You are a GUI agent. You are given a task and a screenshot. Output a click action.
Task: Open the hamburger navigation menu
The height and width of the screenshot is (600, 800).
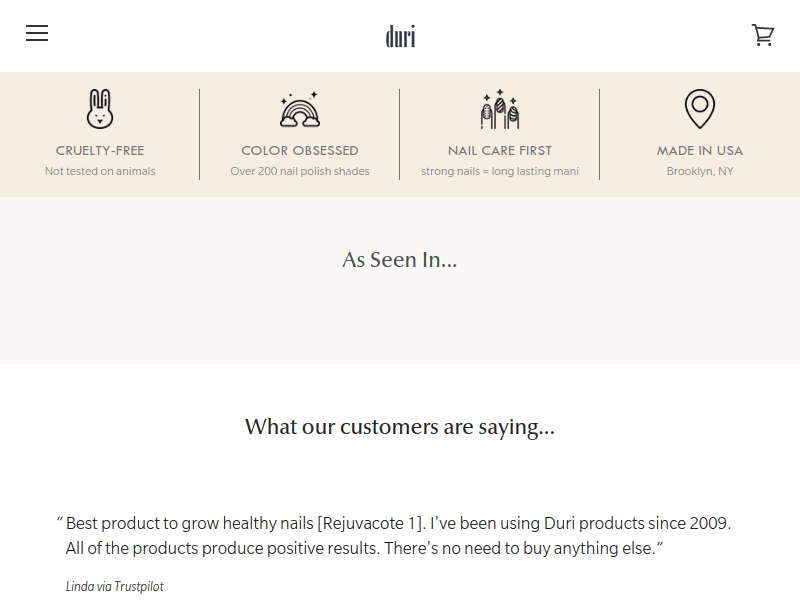click(x=37, y=33)
